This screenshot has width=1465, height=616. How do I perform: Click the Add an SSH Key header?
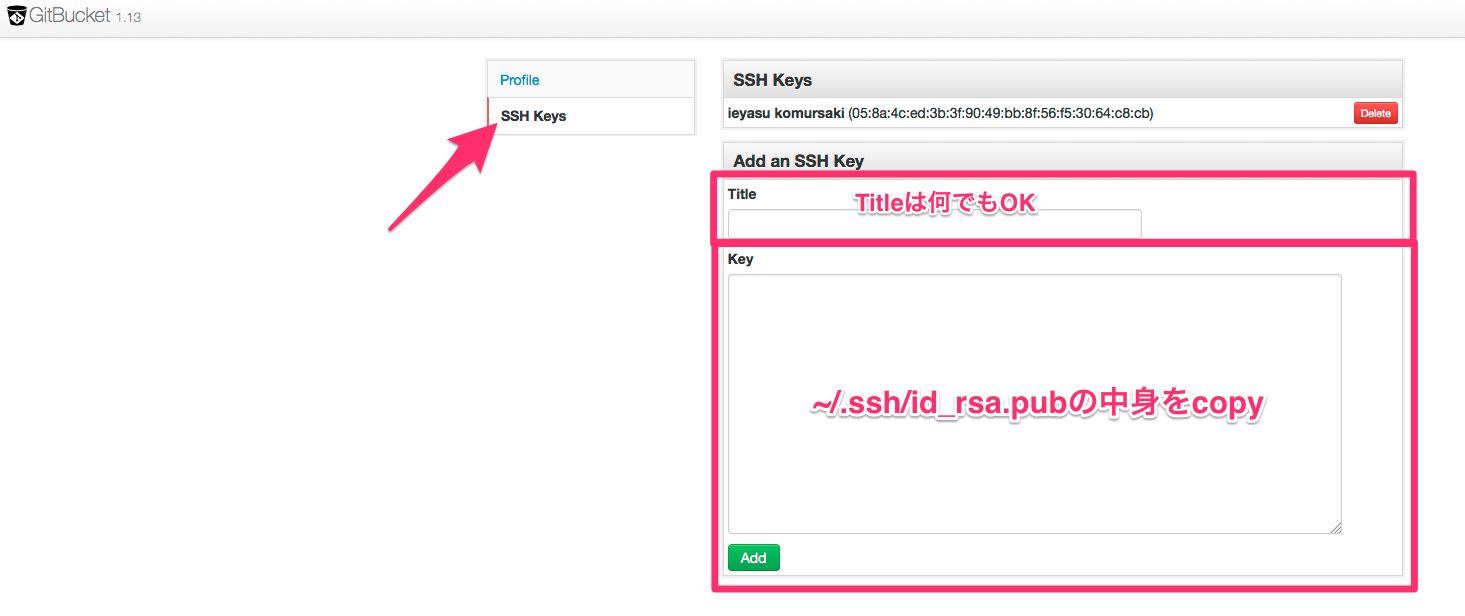pyautogui.click(x=795, y=160)
